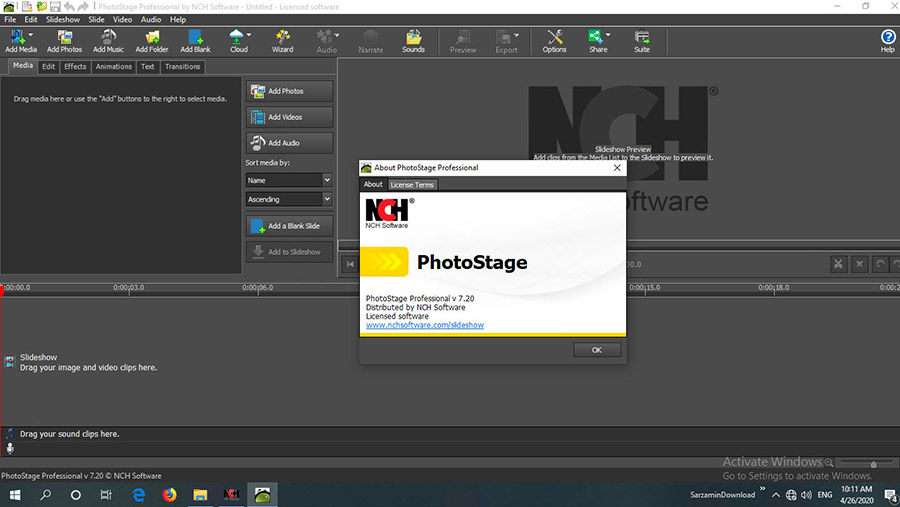Open the File menu

pyautogui.click(x=10, y=20)
